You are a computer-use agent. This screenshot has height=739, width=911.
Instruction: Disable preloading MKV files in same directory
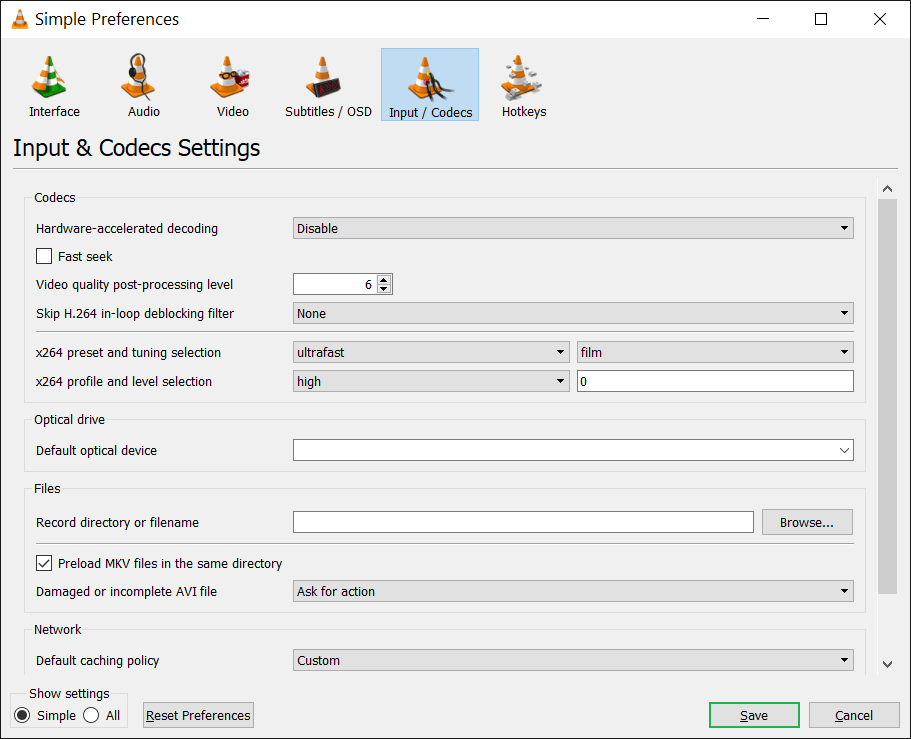(x=44, y=563)
